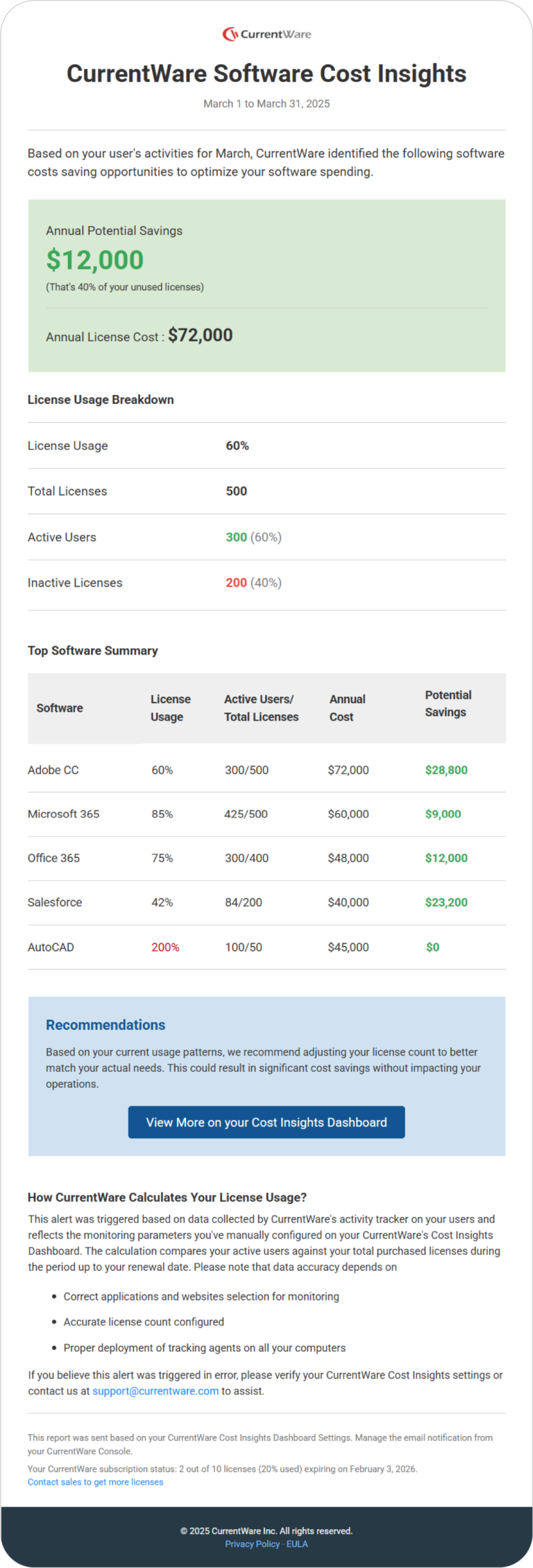The height and width of the screenshot is (1568, 533).
Task: Select the Microsoft 365 row name
Action: [64, 813]
